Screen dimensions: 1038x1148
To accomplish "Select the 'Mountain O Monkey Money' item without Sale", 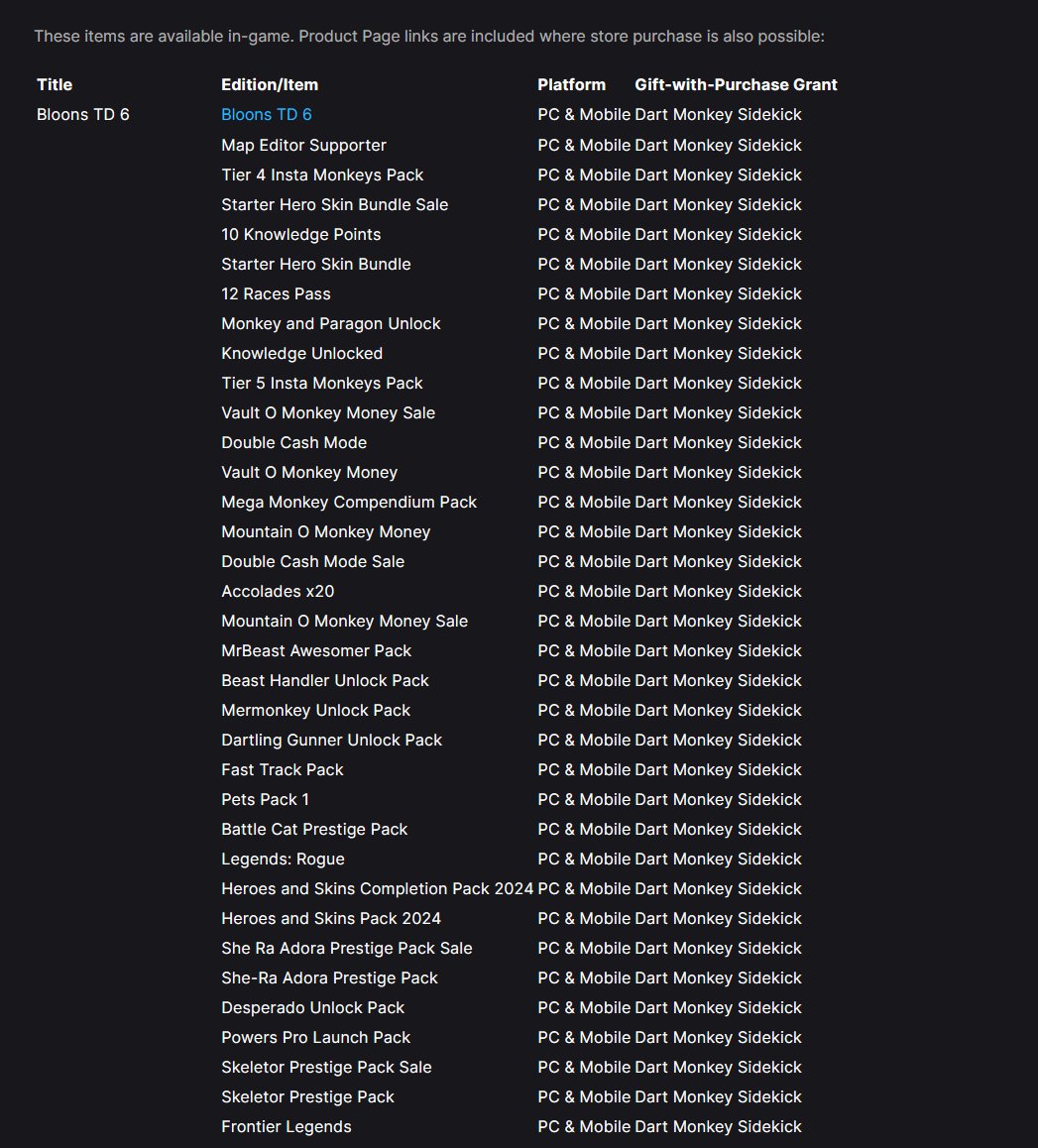I will tap(326, 532).
